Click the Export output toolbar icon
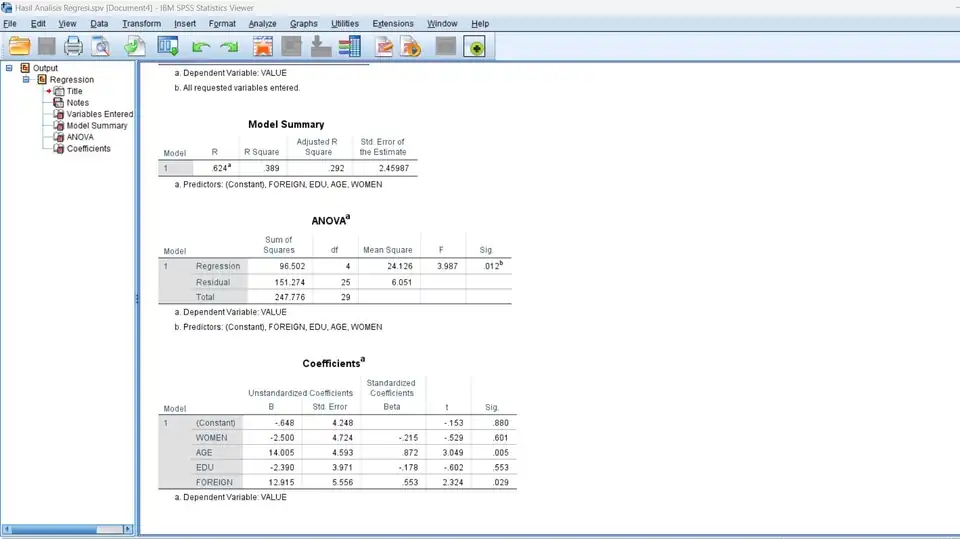 (x=135, y=46)
